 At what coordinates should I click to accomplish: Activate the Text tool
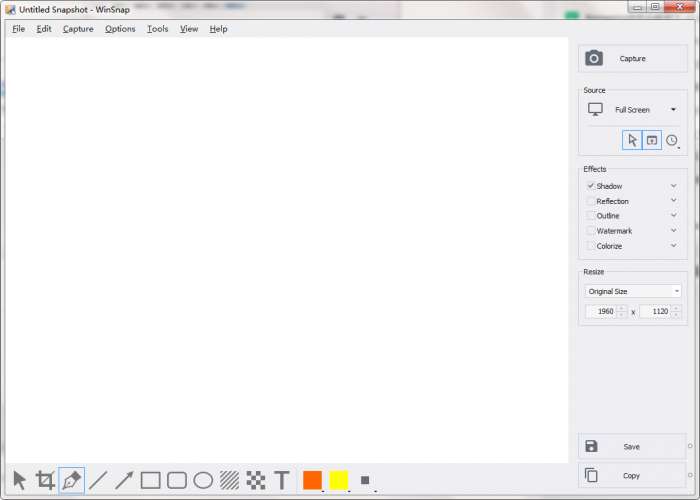(x=282, y=480)
